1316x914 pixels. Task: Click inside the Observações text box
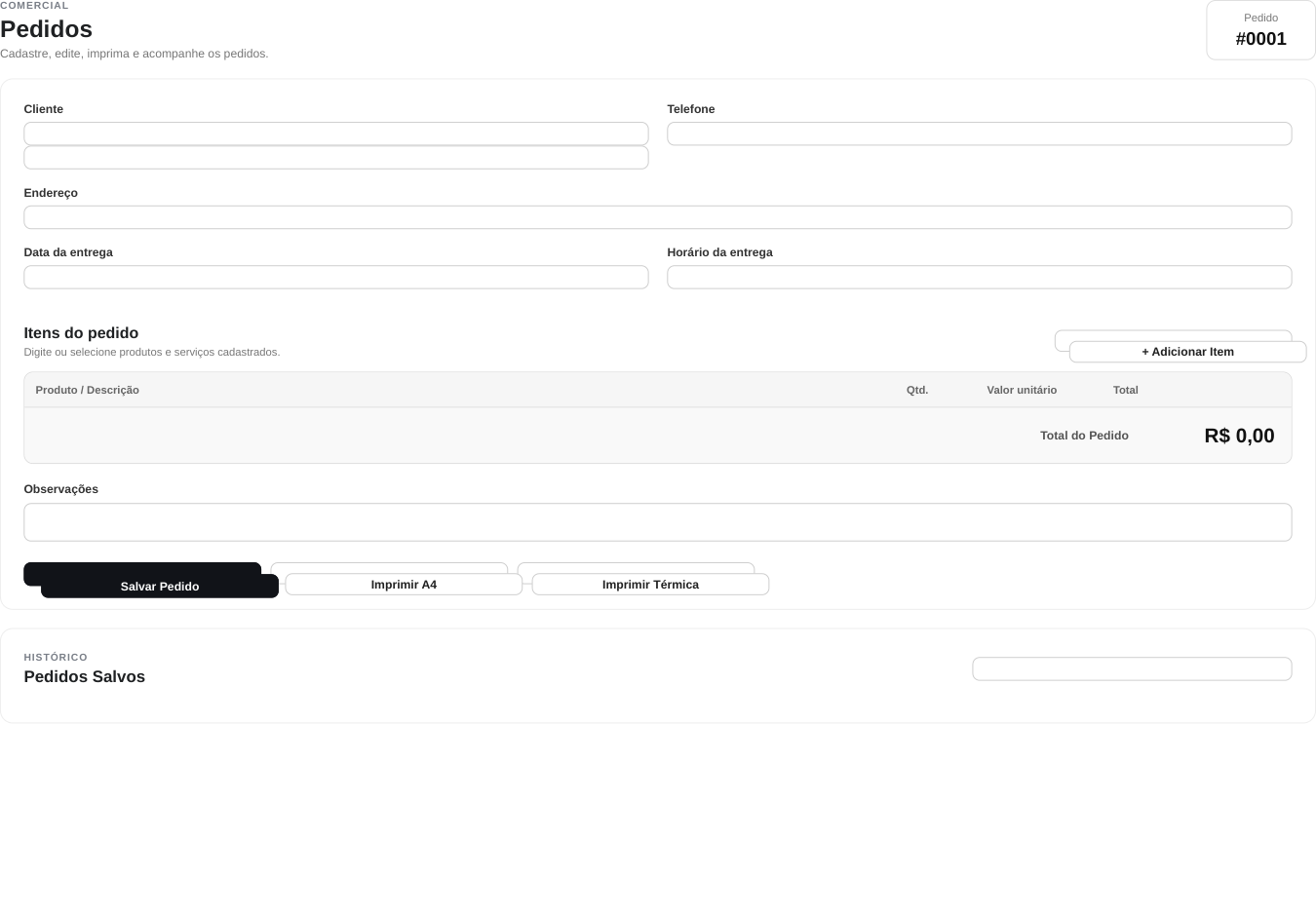coord(657,522)
